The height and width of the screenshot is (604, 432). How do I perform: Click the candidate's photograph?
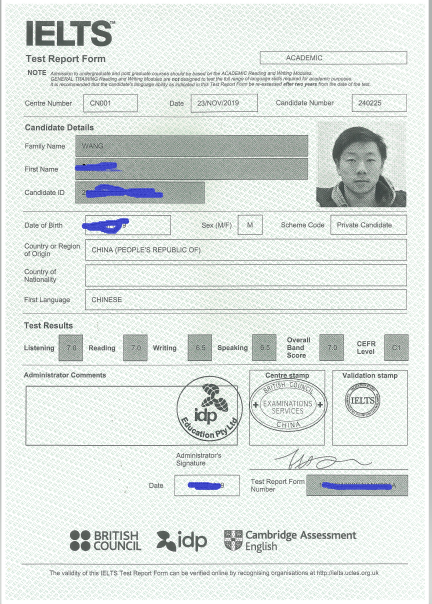click(x=361, y=164)
